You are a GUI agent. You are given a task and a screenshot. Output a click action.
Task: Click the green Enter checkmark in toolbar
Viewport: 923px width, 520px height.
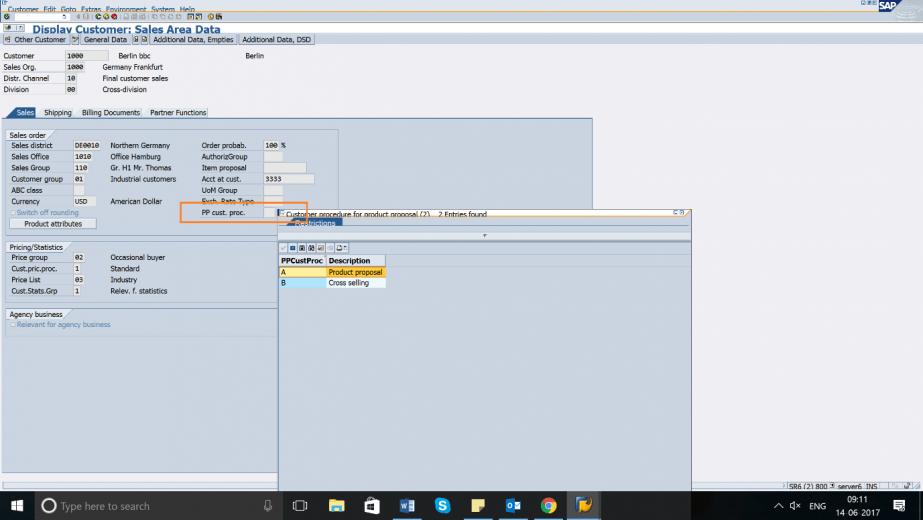pos(7,17)
